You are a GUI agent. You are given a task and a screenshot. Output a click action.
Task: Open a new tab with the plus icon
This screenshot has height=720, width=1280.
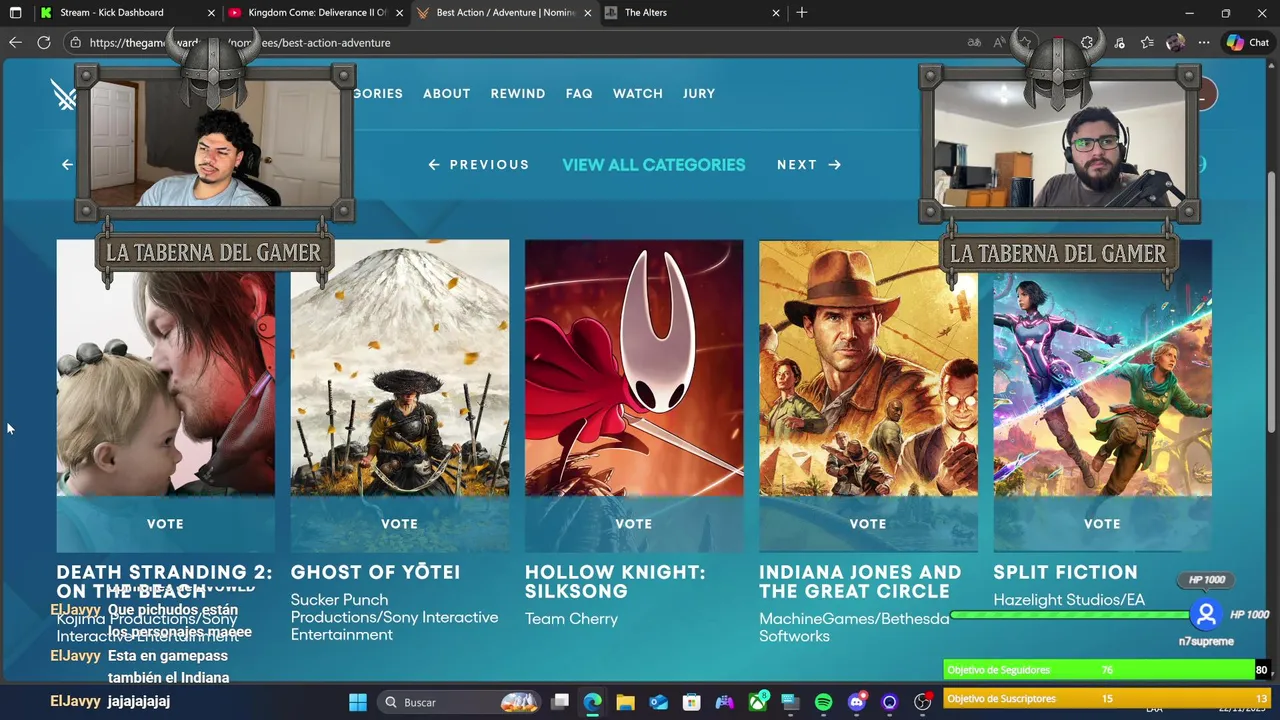tap(802, 13)
